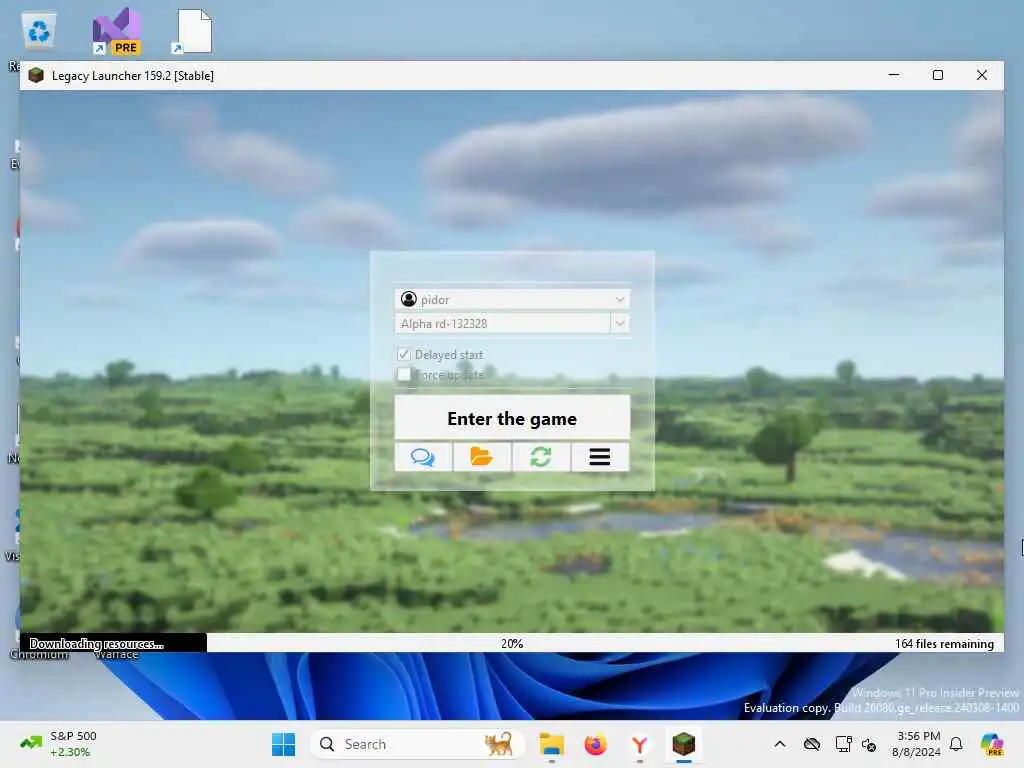Select the Legacy Launcher taskbar icon

coord(684,744)
